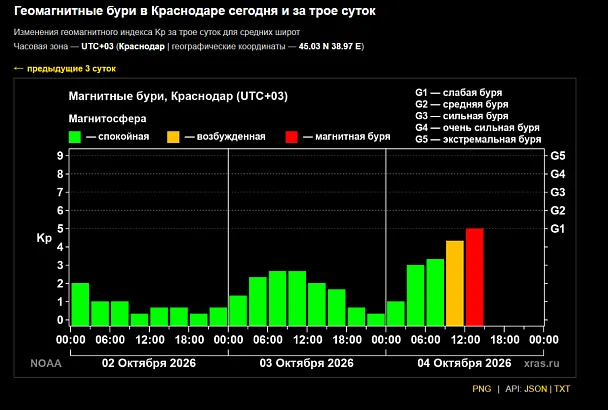Viewport: 608px width, 410px height.
Task: Open the TXT API link
Action: pyautogui.click(x=562, y=389)
